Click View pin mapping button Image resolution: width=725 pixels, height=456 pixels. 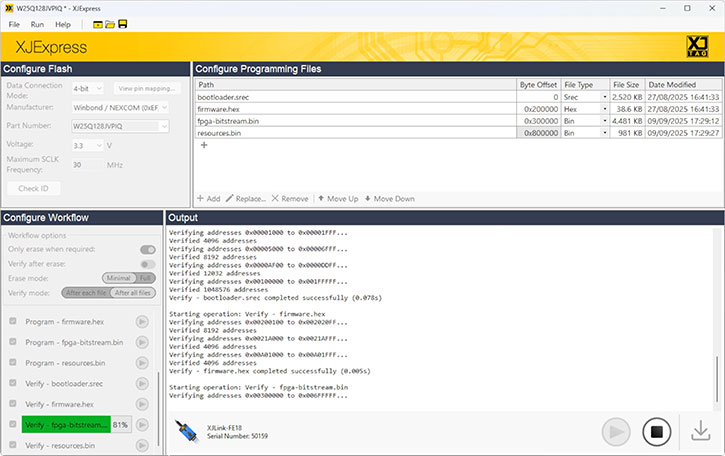(147, 88)
